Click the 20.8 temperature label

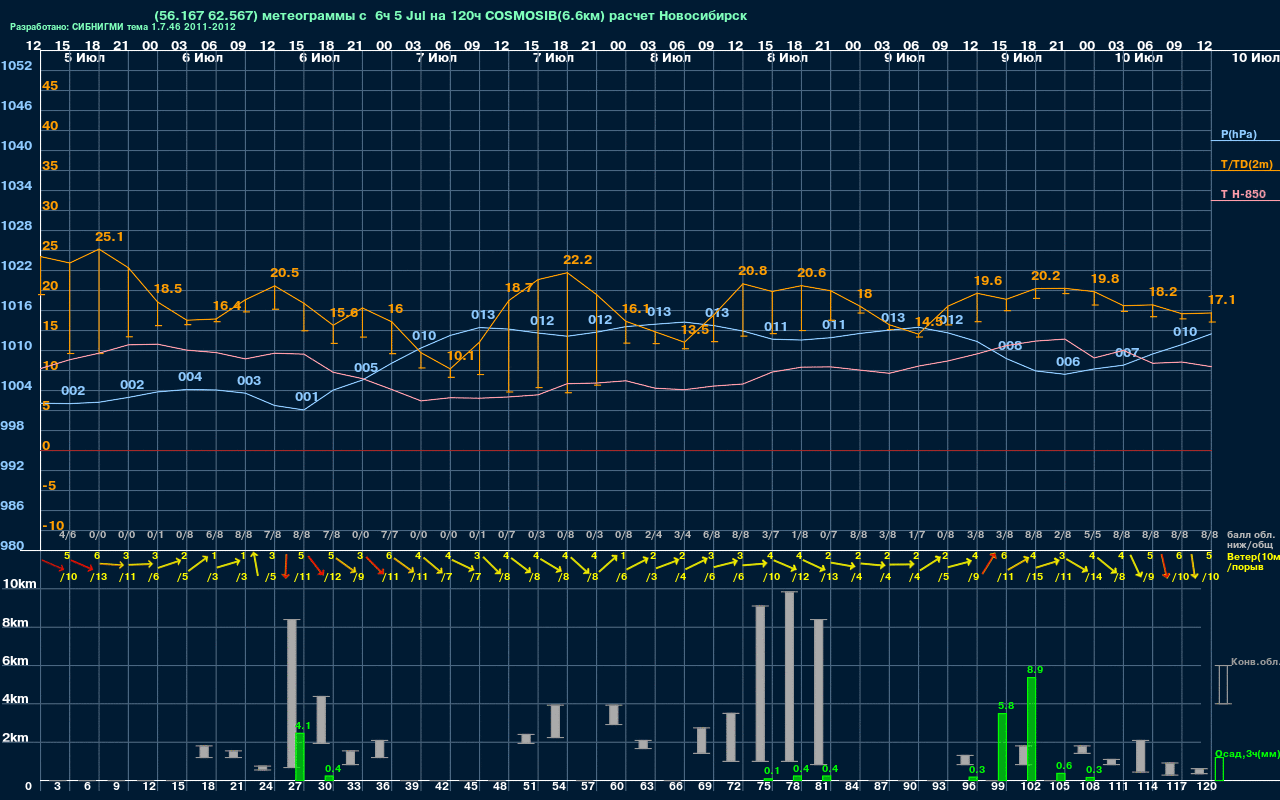click(752, 270)
